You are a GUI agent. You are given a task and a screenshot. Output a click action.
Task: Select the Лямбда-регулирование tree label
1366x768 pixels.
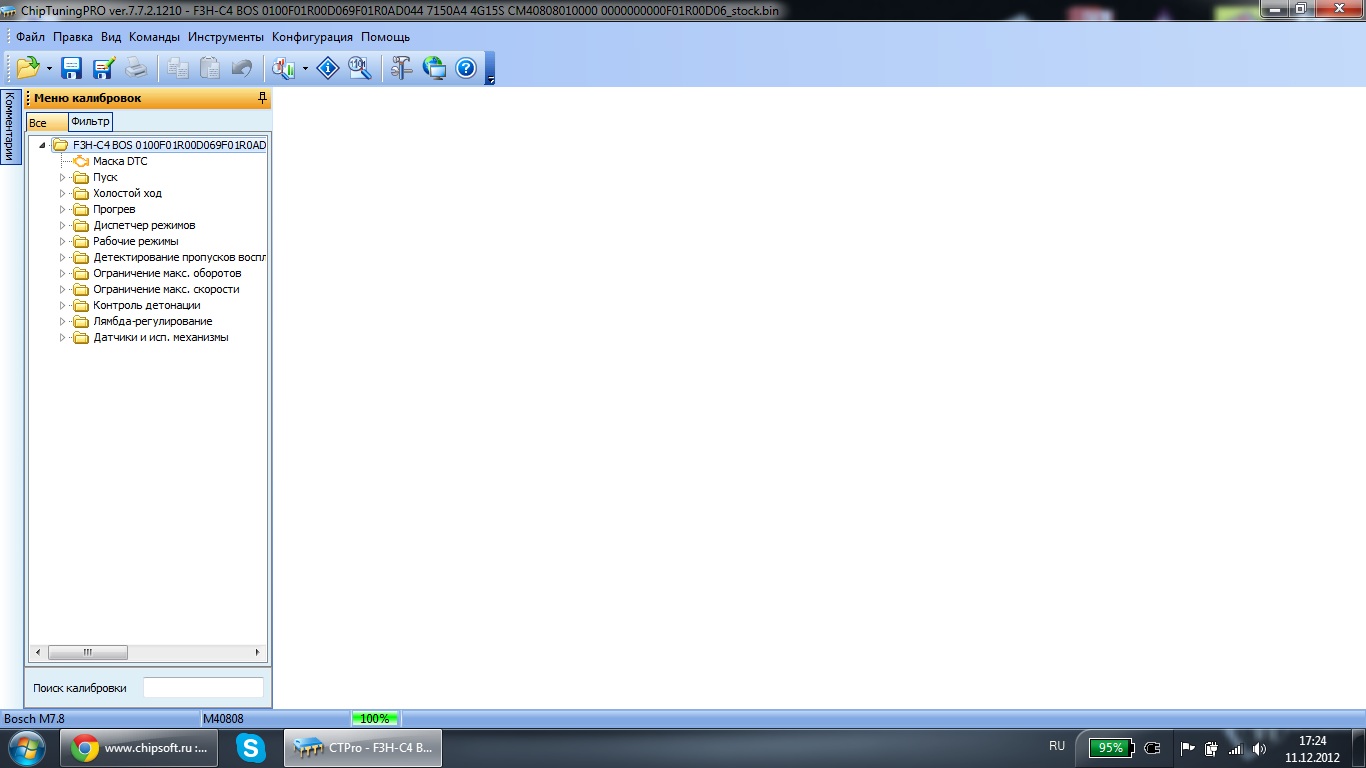pyautogui.click(x=152, y=321)
